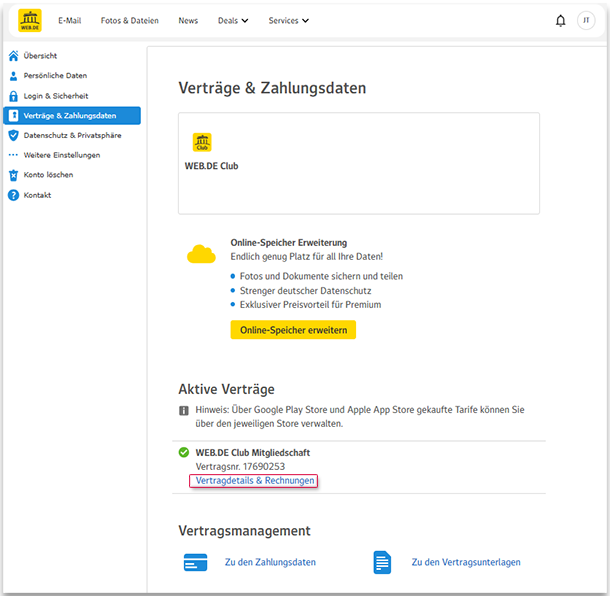
Task: Select Verträge & Zahlungsdaten sidebar entry
Action: 72,116
